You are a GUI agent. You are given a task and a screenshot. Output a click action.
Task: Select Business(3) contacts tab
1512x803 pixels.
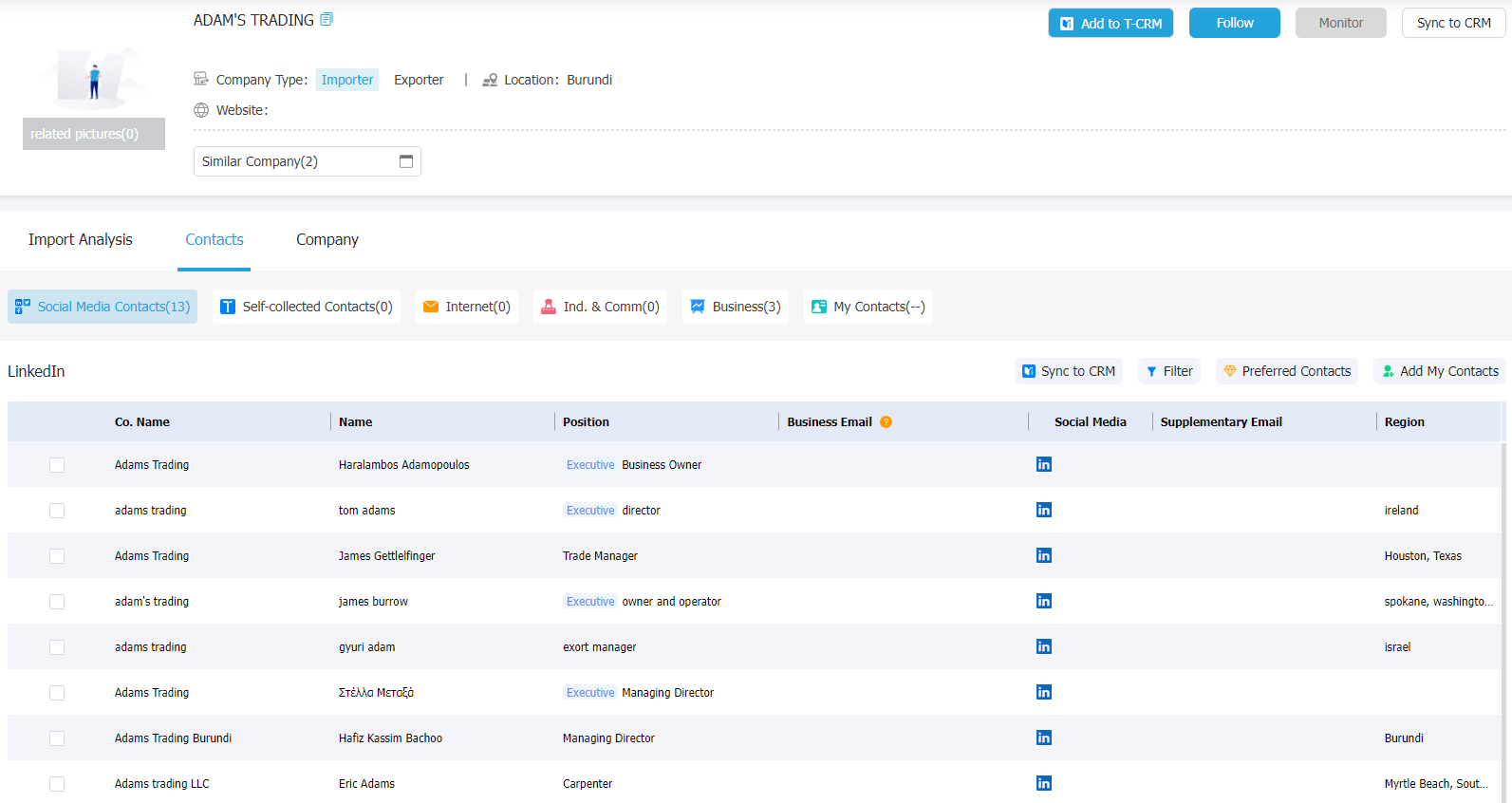pyautogui.click(x=736, y=307)
